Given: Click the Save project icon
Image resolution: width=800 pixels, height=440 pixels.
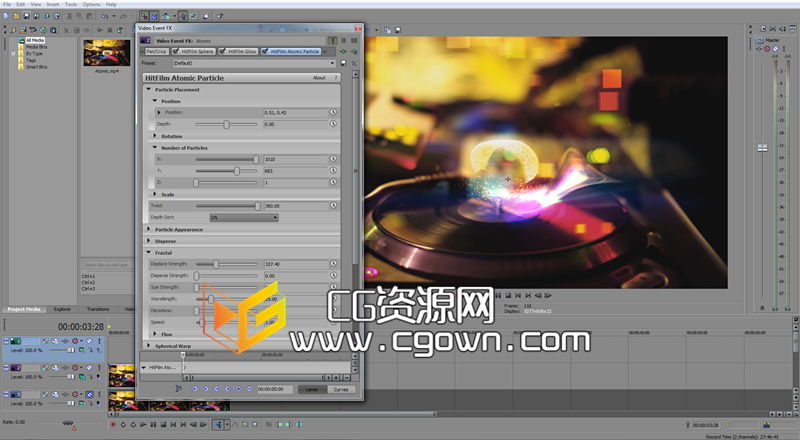Looking at the screenshot, I should coord(27,16).
